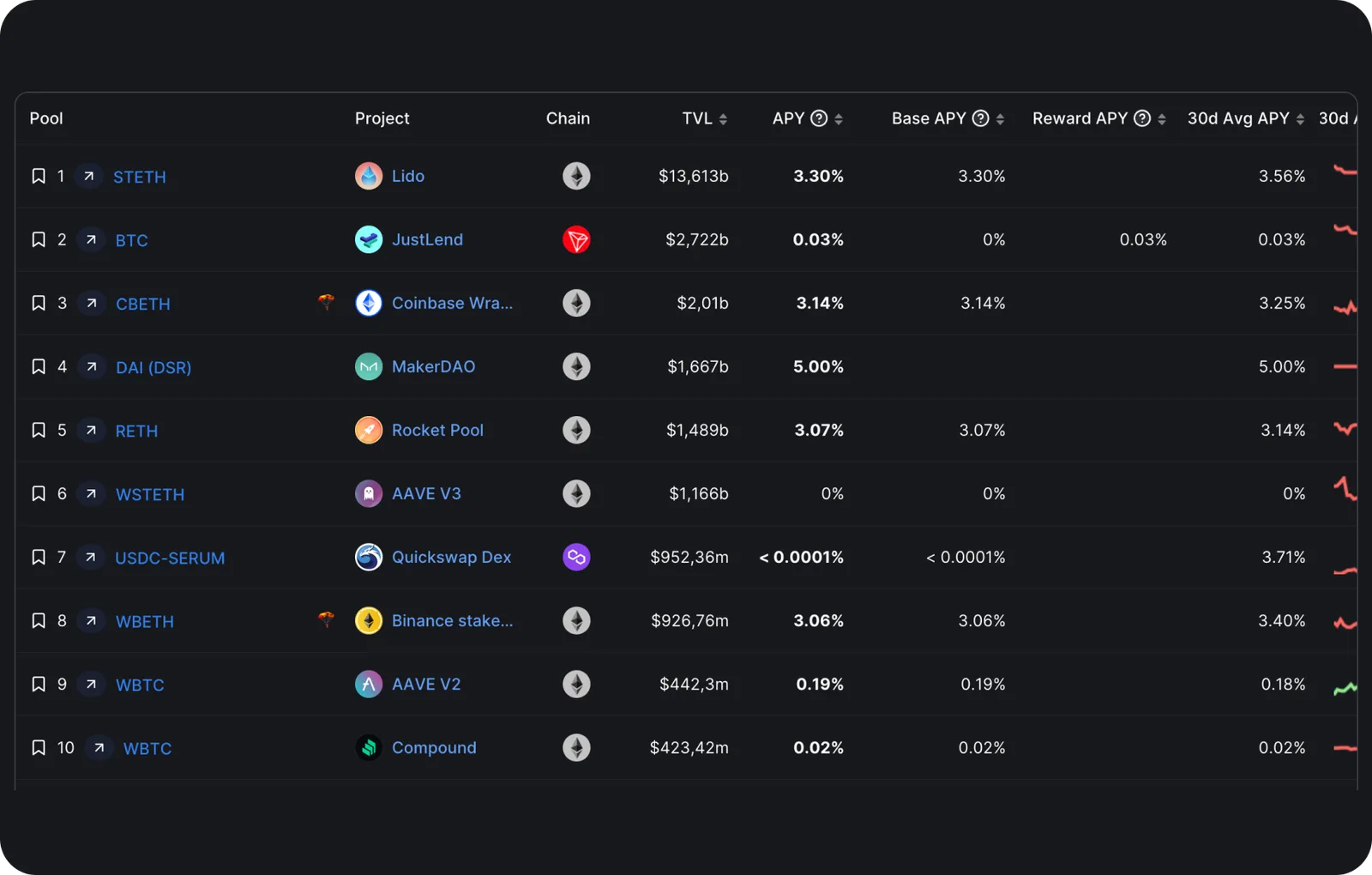Bookmark the BTC JustLend pool
Image resolution: width=1372 pixels, height=875 pixels.
pos(39,239)
